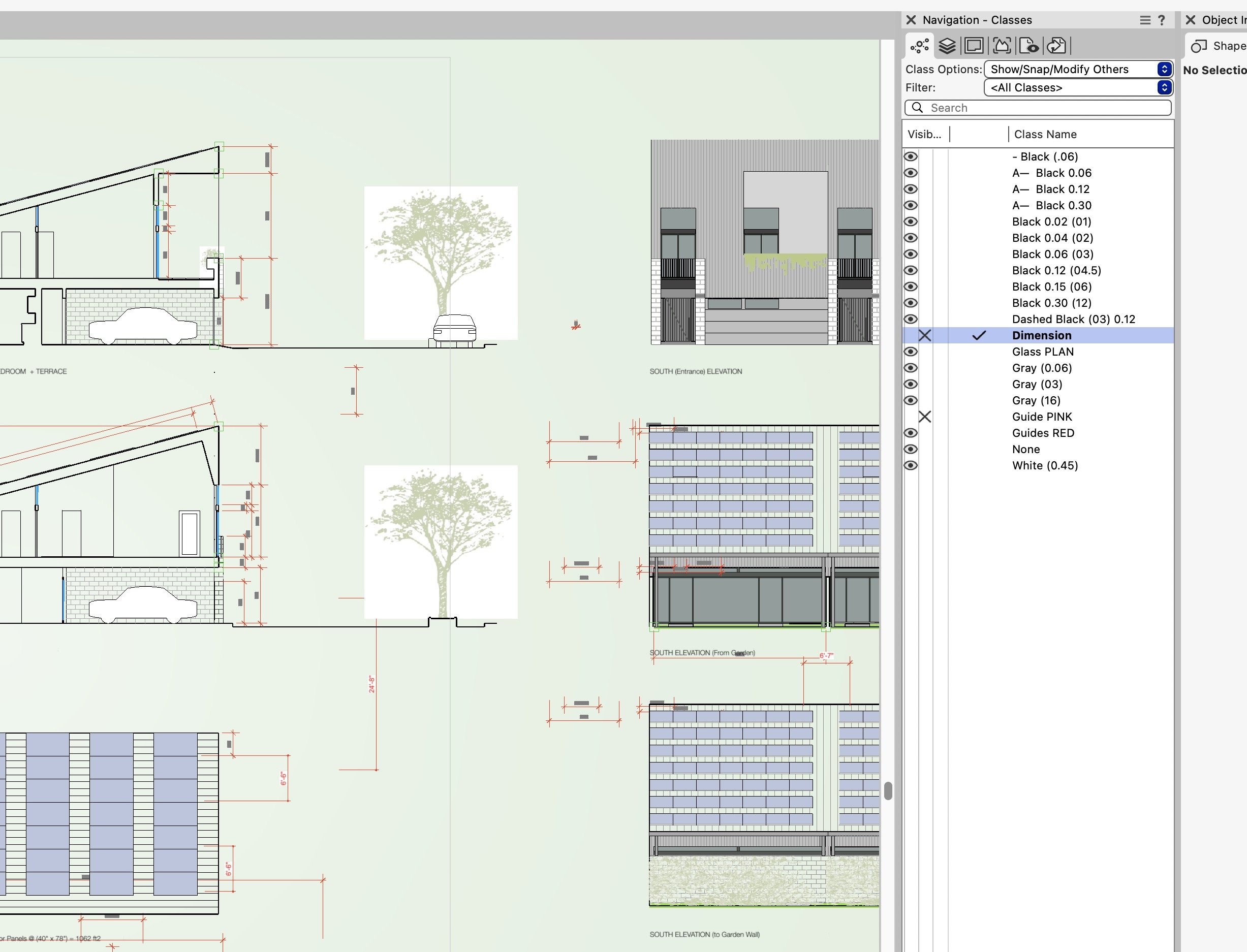Select the Dashed Black (03) 0.12 class
The image size is (1247, 952).
click(1073, 319)
